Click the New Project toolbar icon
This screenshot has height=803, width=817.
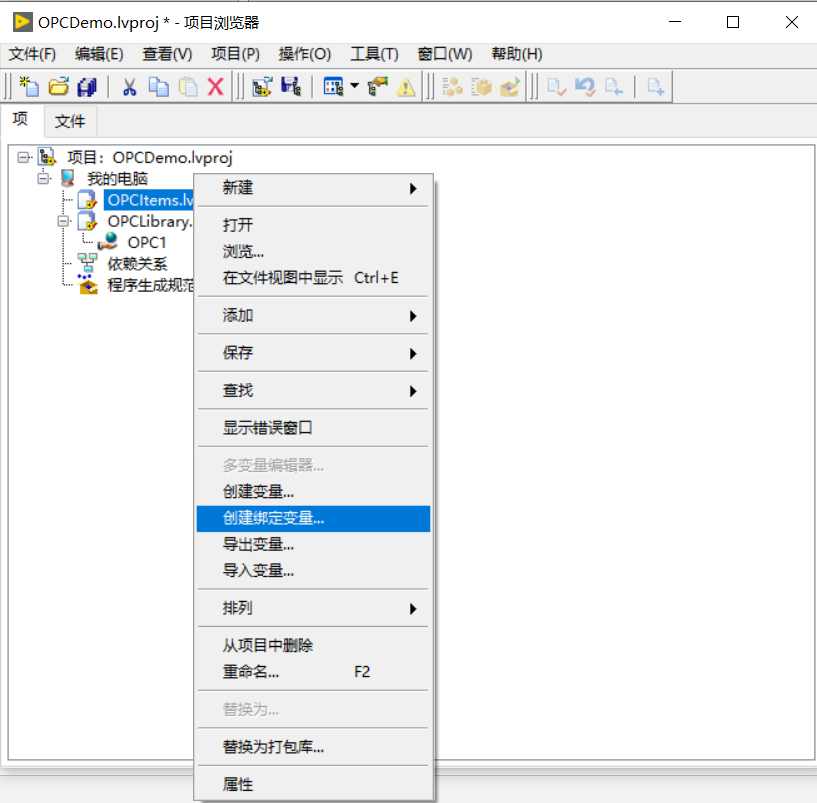[x=29, y=86]
